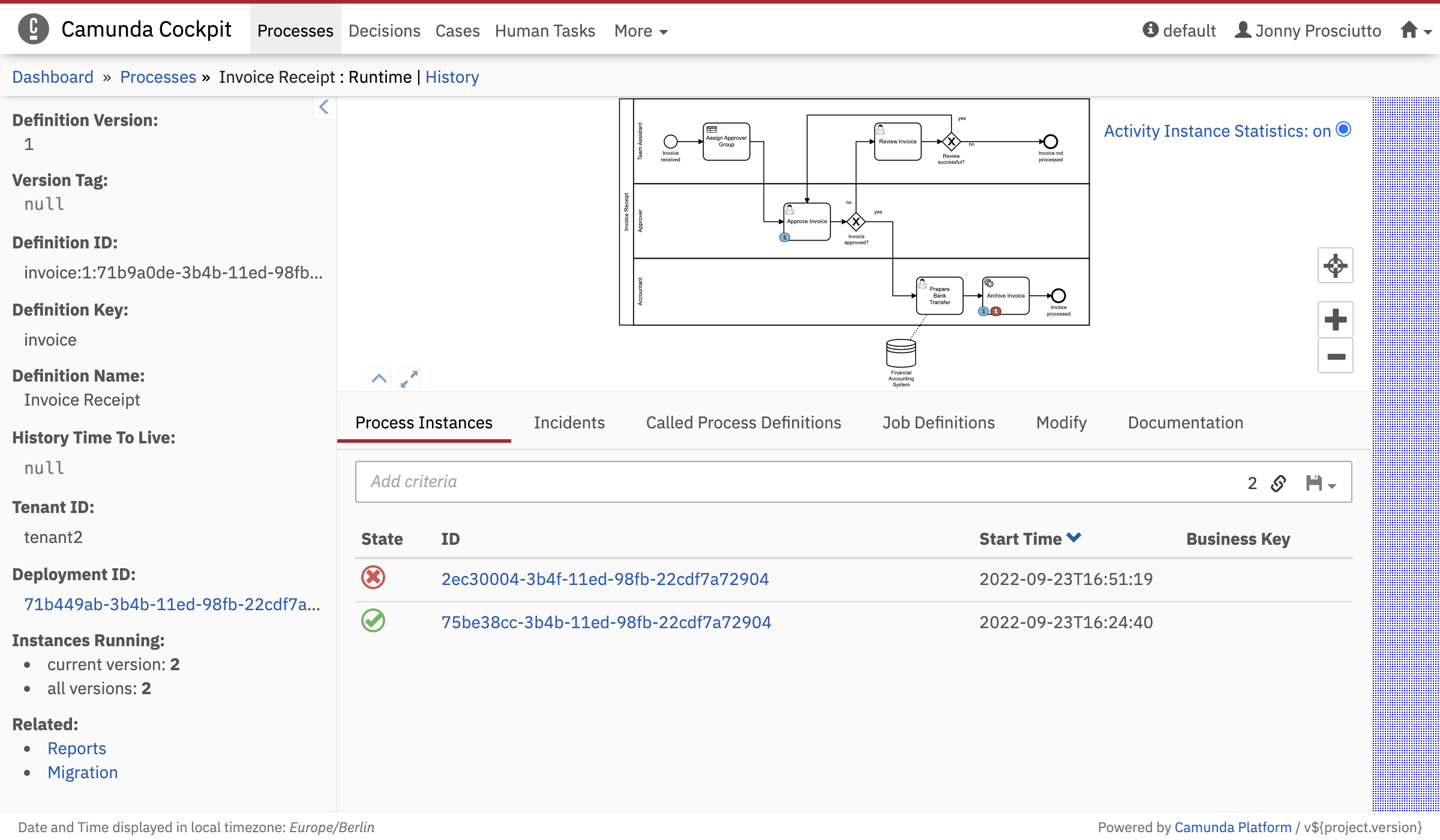
Task: Reset diagram view with crosshair icon
Action: click(x=1335, y=265)
